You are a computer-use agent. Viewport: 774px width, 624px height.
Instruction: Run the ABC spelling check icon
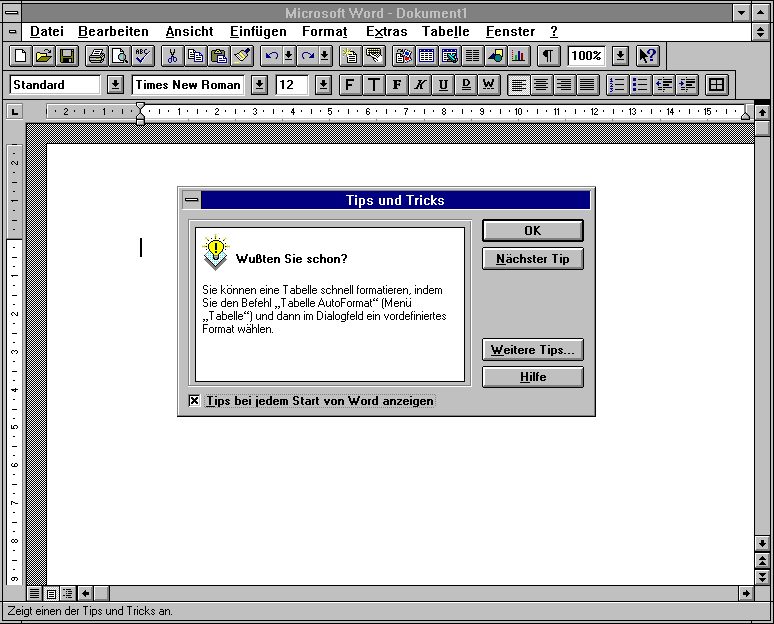[x=143, y=56]
